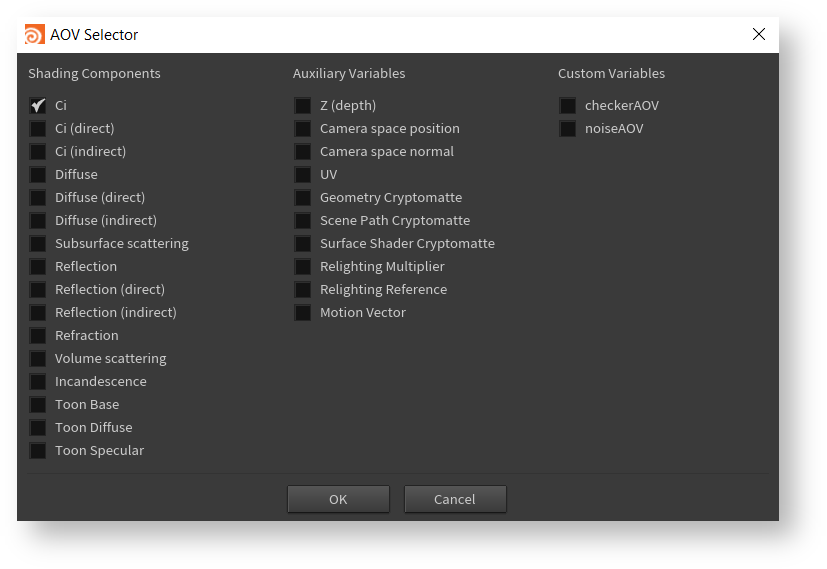Select Surface Shader Cryptomatte checkbox
827x569 pixels.
pyautogui.click(x=303, y=244)
